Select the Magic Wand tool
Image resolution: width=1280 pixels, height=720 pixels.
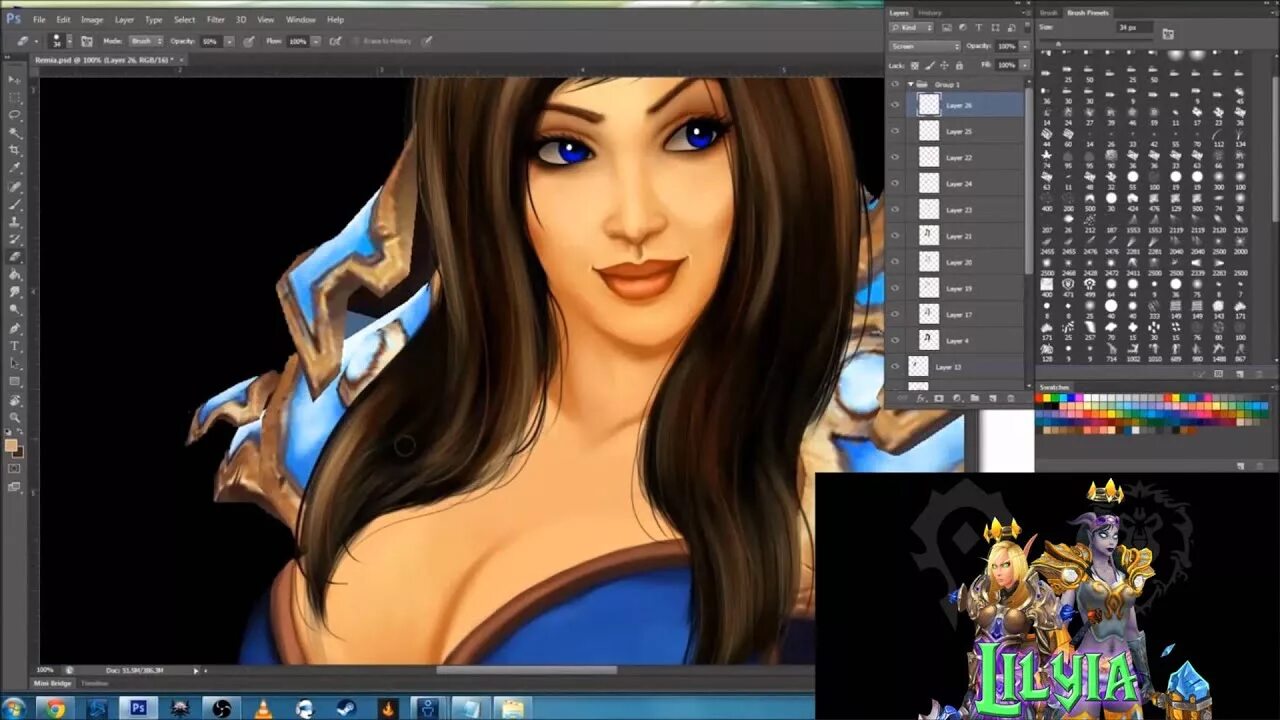14,133
